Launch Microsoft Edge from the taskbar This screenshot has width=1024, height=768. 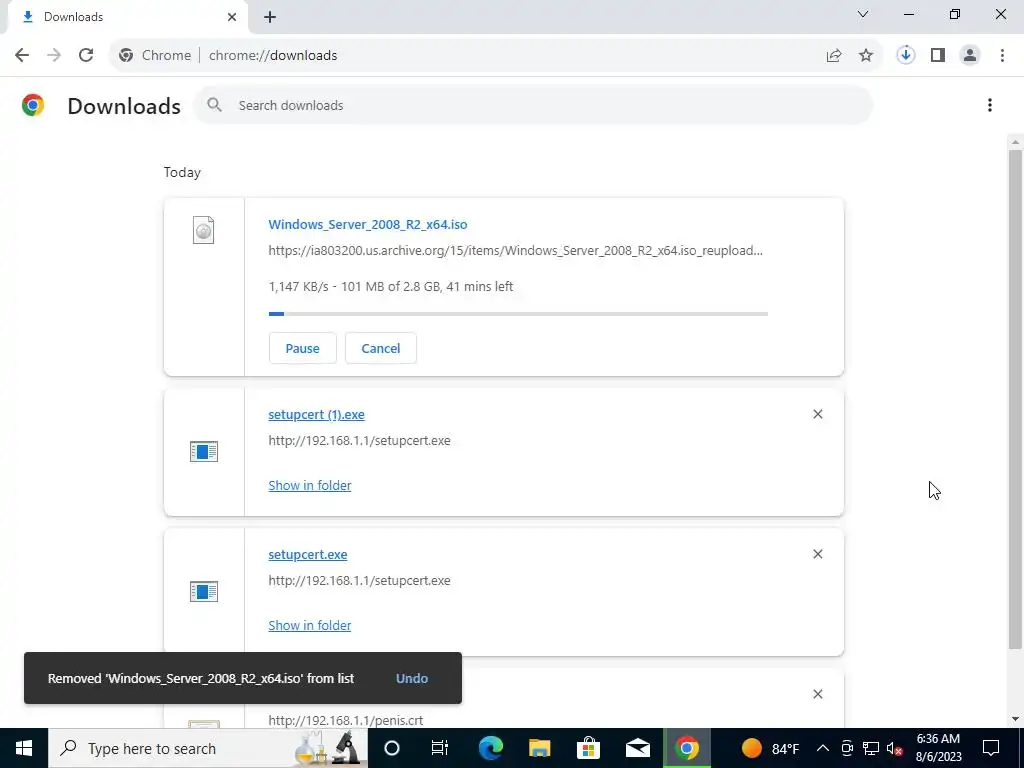click(490, 748)
